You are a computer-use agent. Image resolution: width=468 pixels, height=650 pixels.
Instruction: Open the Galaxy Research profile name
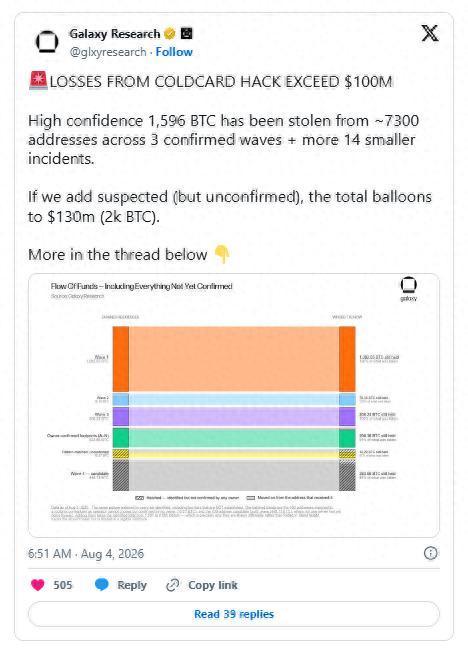[x=115, y=34]
